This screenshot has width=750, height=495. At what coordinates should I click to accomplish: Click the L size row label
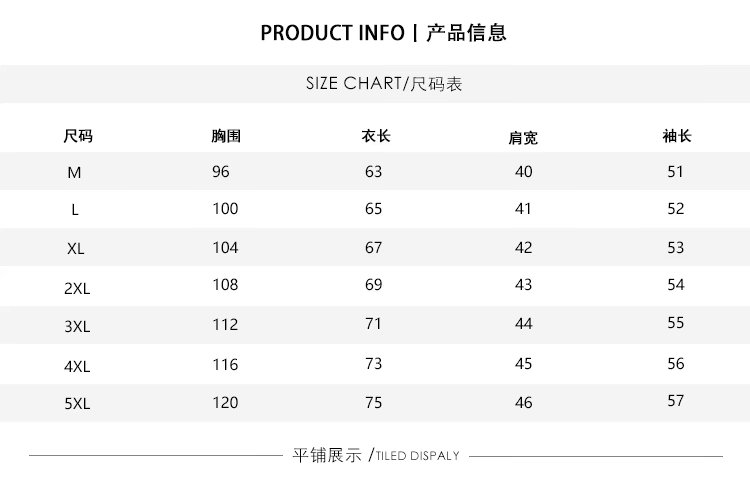pos(75,211)
